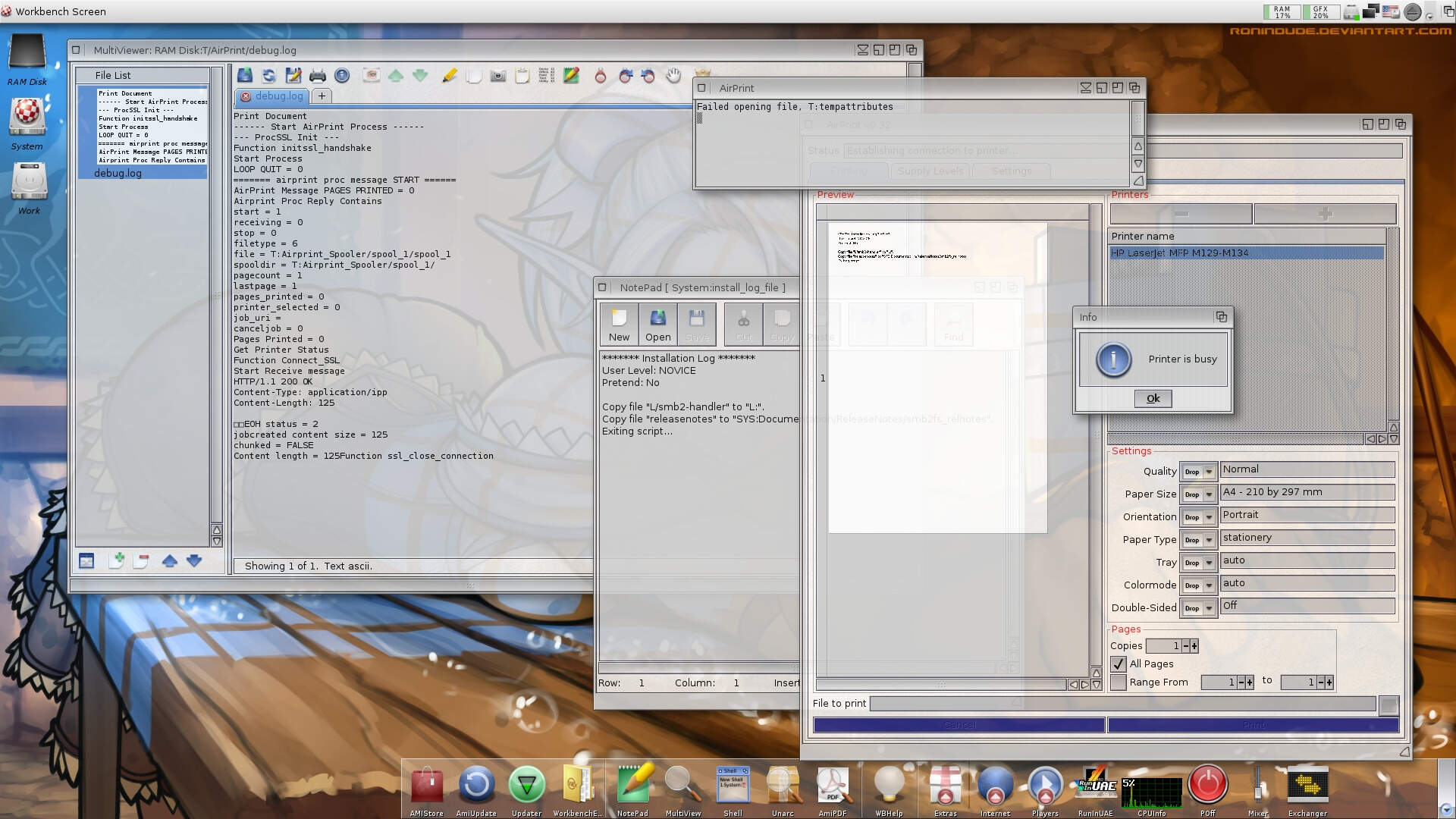This screenshot has width=1456, height=819.
Task: Open the Tray drop-down
Action: point(1198,563)
